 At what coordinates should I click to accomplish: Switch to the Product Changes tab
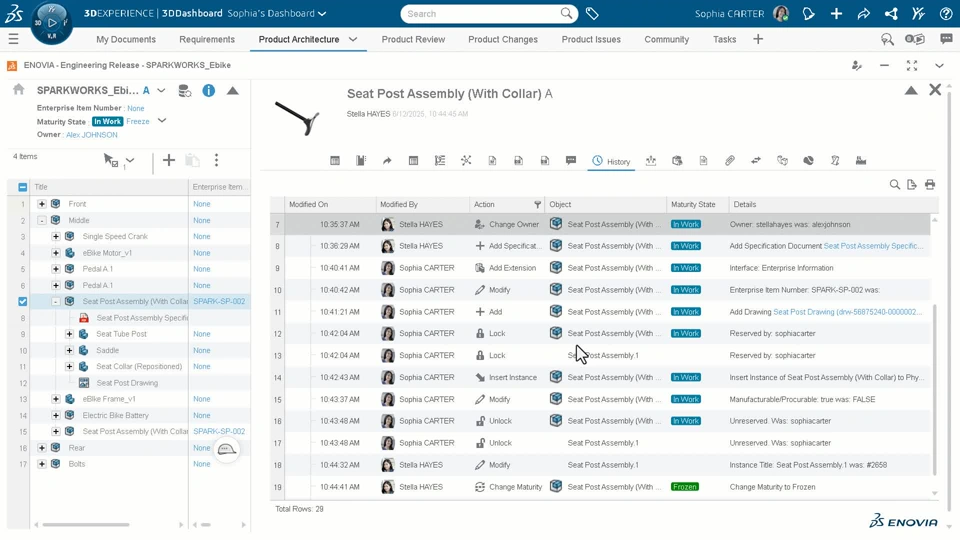pos(503,39)
